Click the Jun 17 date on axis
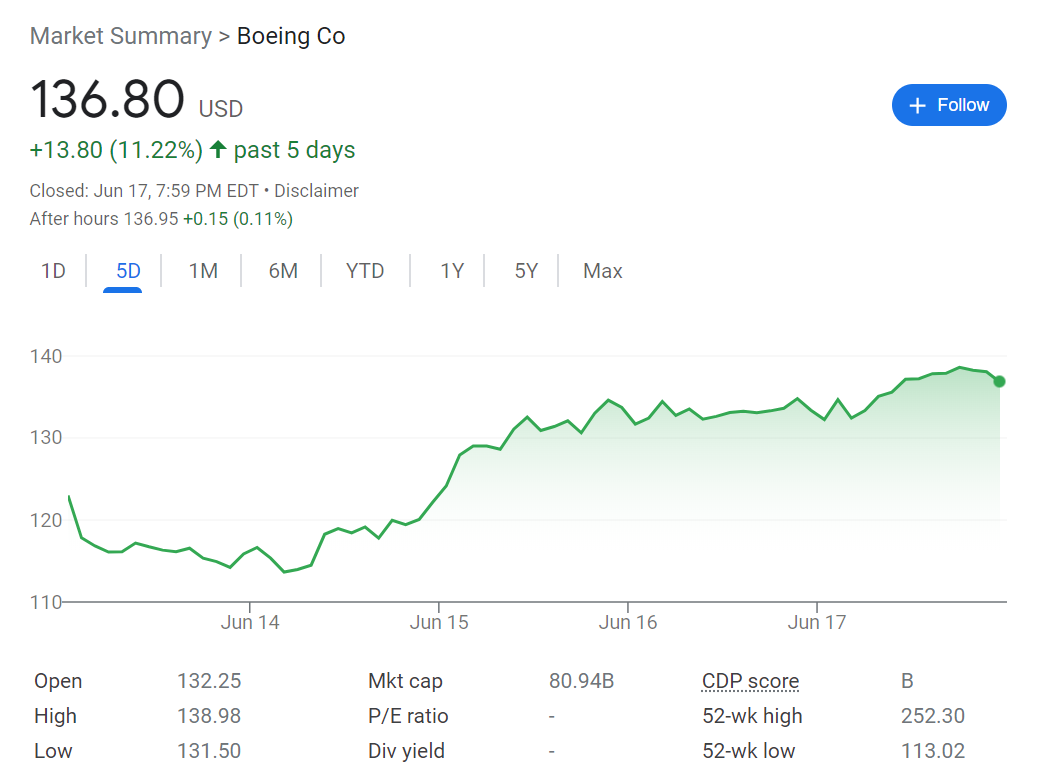Screen dimensions: 1042x772 (817, 622)
